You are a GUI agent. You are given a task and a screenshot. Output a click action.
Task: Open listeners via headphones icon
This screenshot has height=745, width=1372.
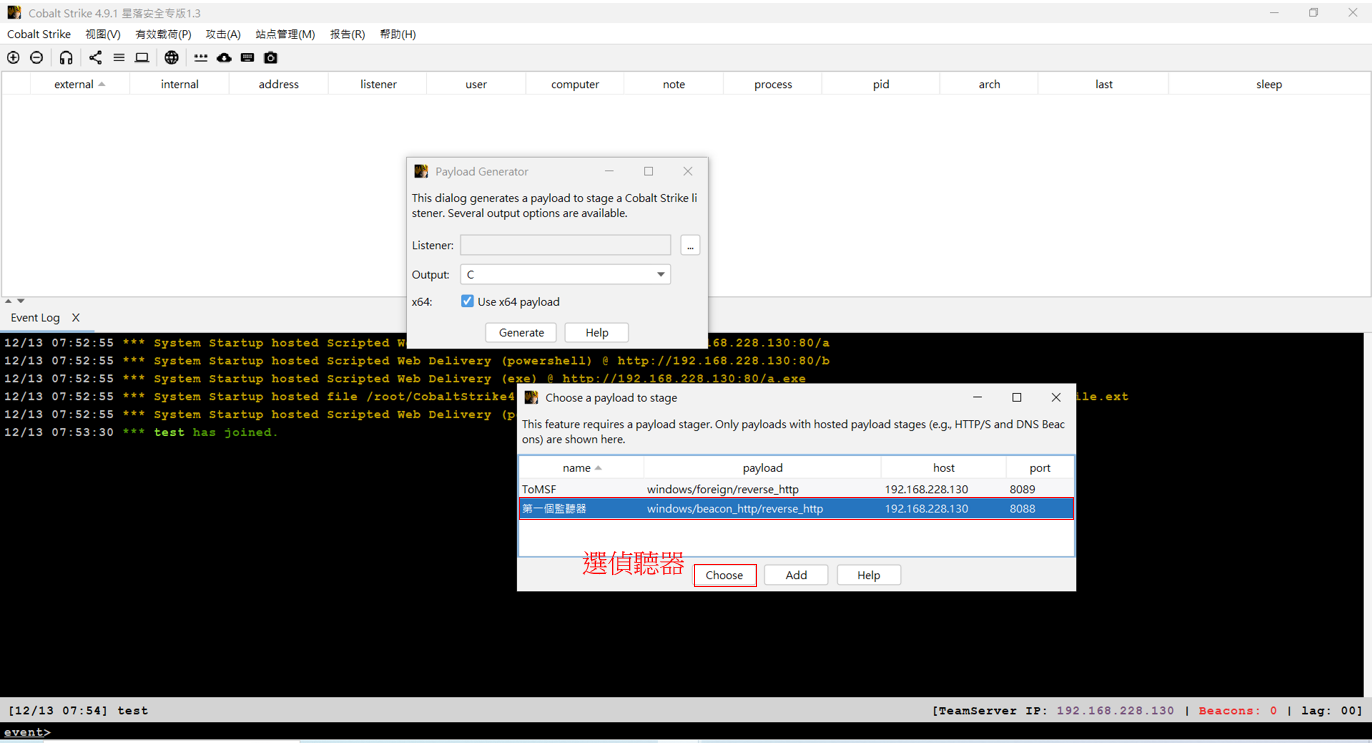[x=66, y=58]
